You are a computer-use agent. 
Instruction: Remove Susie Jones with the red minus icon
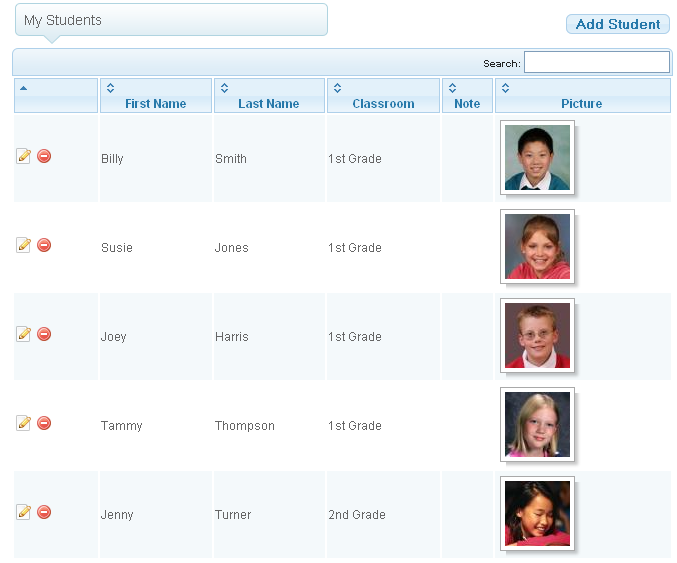coord(44,245)
